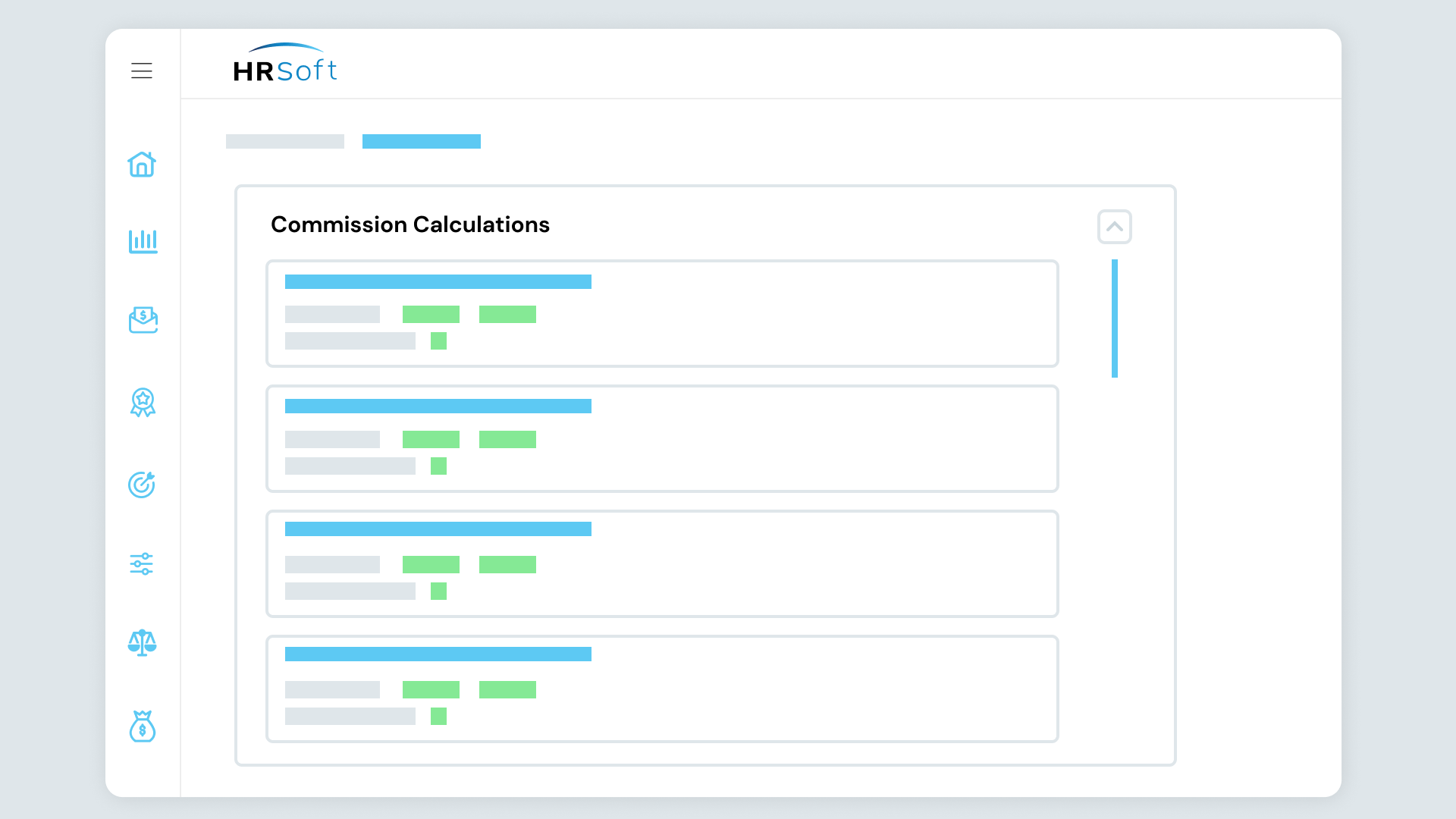The width and height of the screenshot is (1456, 819).
Task: Click second card's blue title bar
Action: coord(438,406)
